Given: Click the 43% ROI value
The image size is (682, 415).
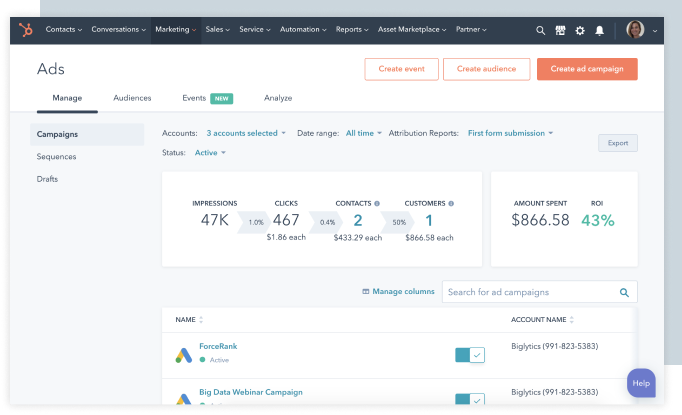Looking at the screenshot, I should click(598, 221).
